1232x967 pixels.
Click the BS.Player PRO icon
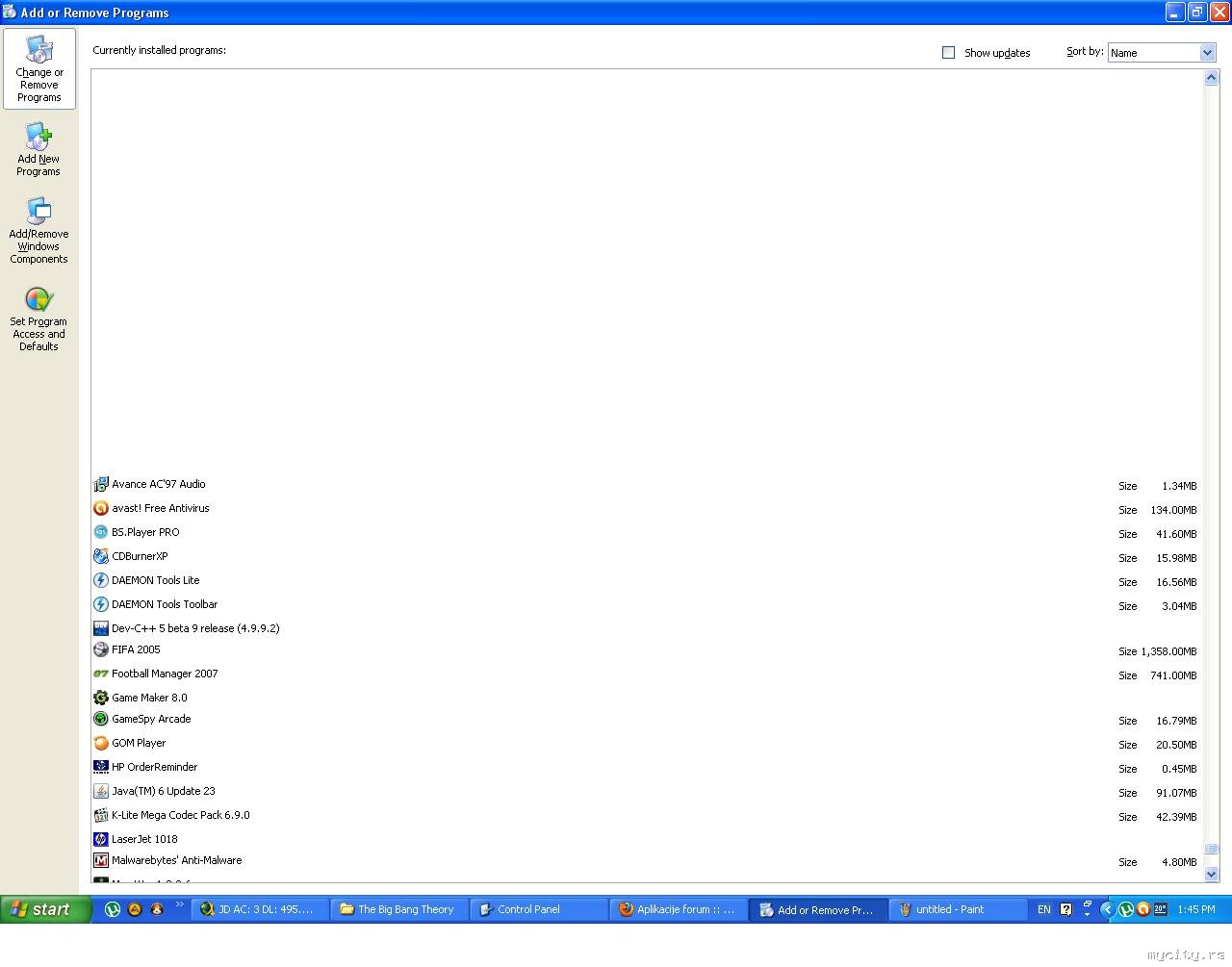(101, 532)
